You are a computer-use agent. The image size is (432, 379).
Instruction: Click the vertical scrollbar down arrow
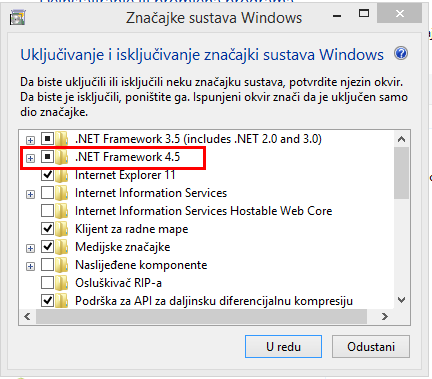(402, 300)
